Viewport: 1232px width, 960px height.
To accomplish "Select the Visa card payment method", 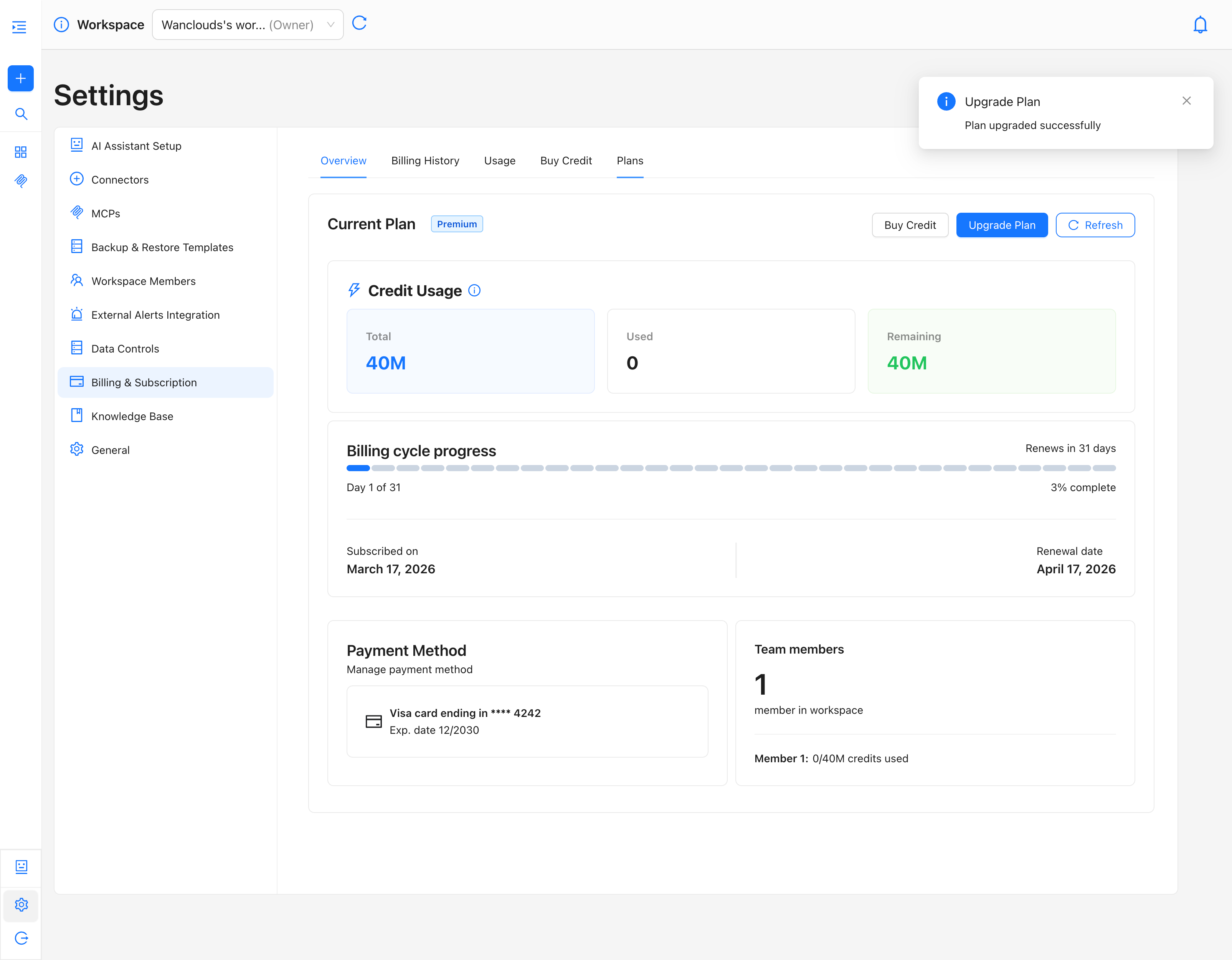I will [527, 721].
